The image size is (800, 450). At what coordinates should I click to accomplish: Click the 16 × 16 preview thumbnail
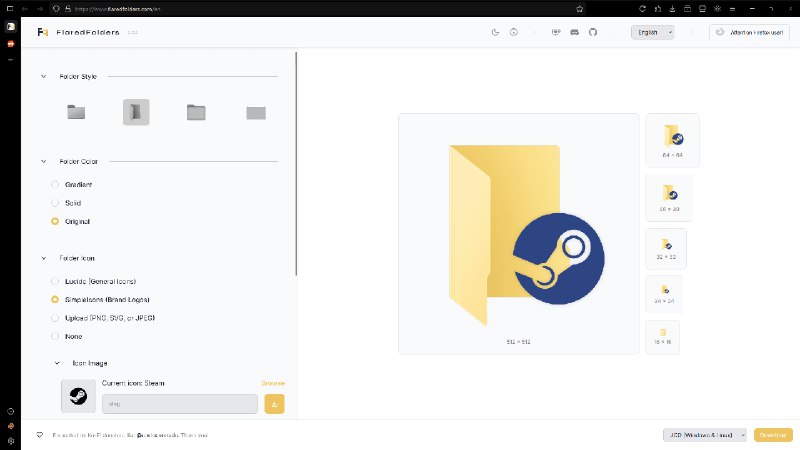(662, 337)
